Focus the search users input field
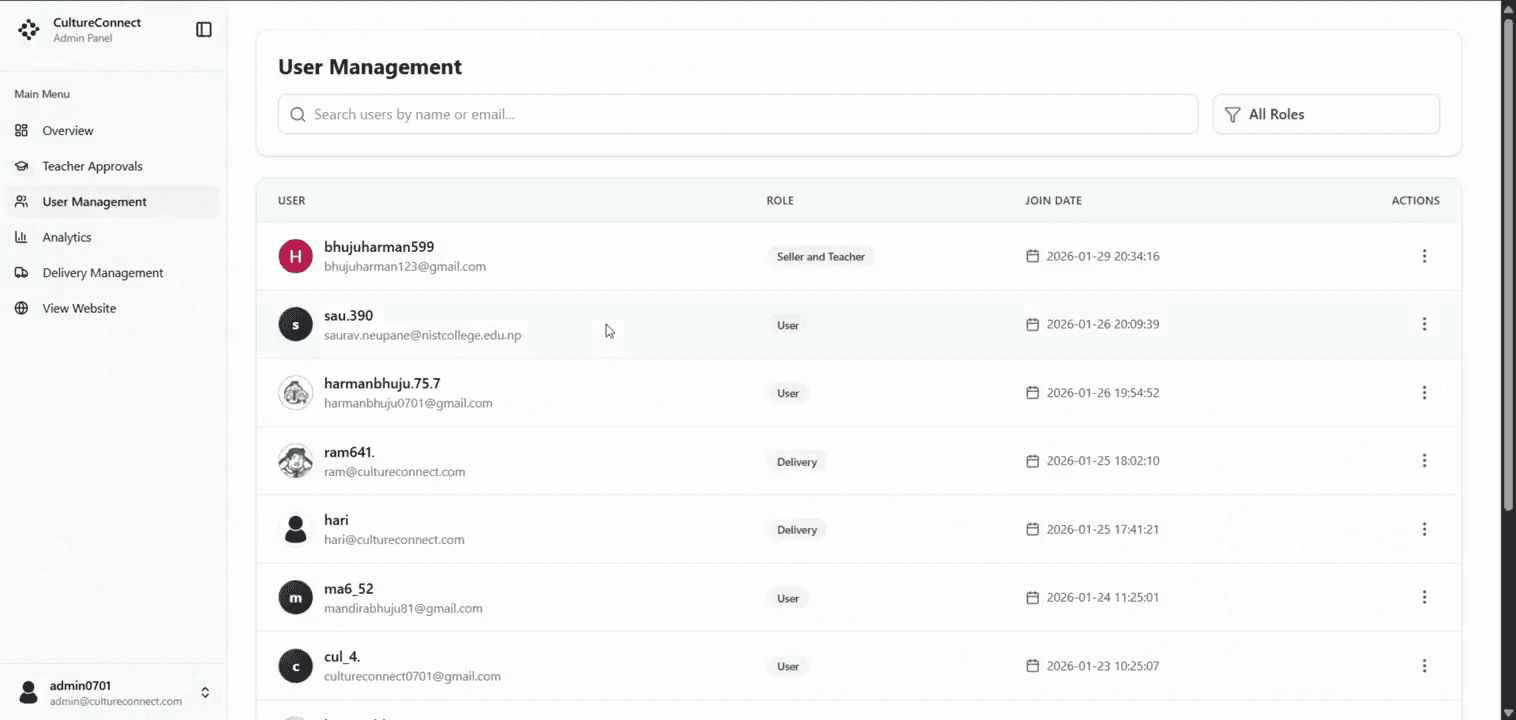Viewport: 1516px width, 720px height. click(738, 114)
